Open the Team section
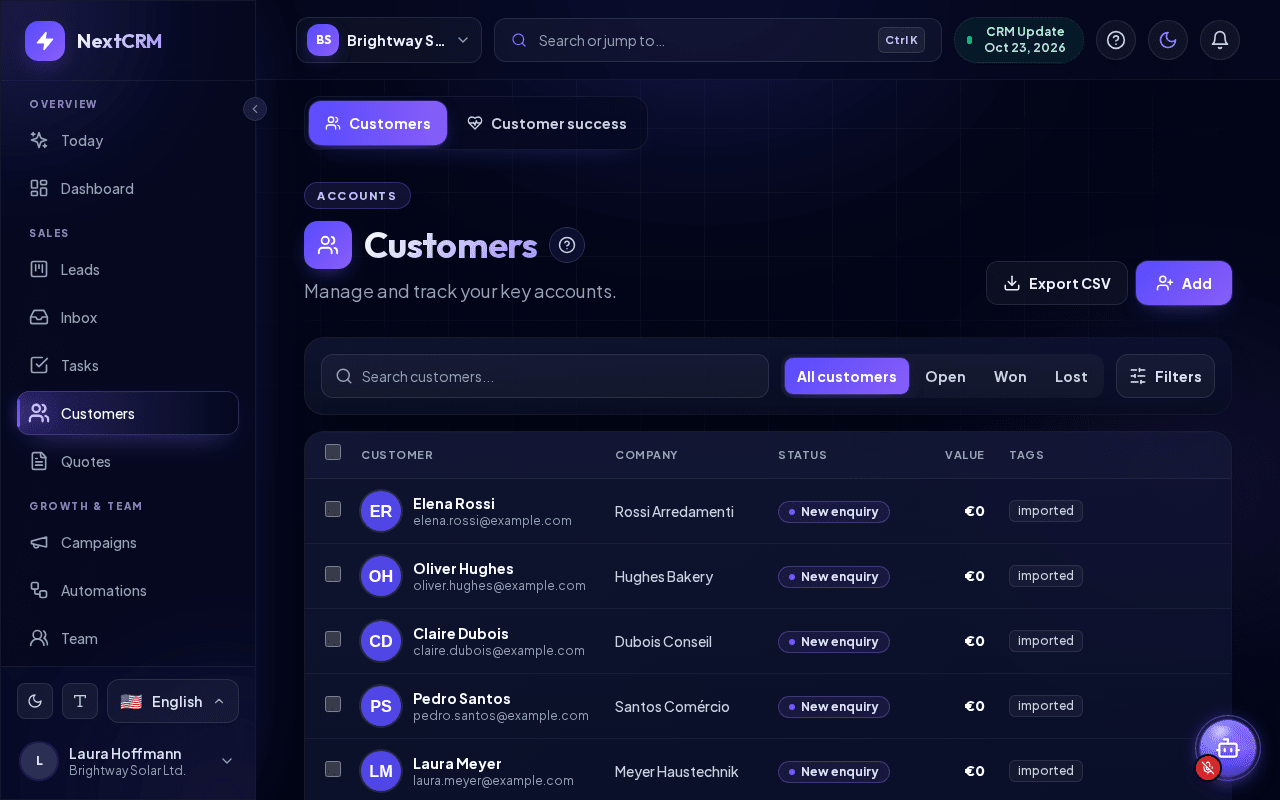Viewport: 1280px width, 800px height. (x=128, y=639)
